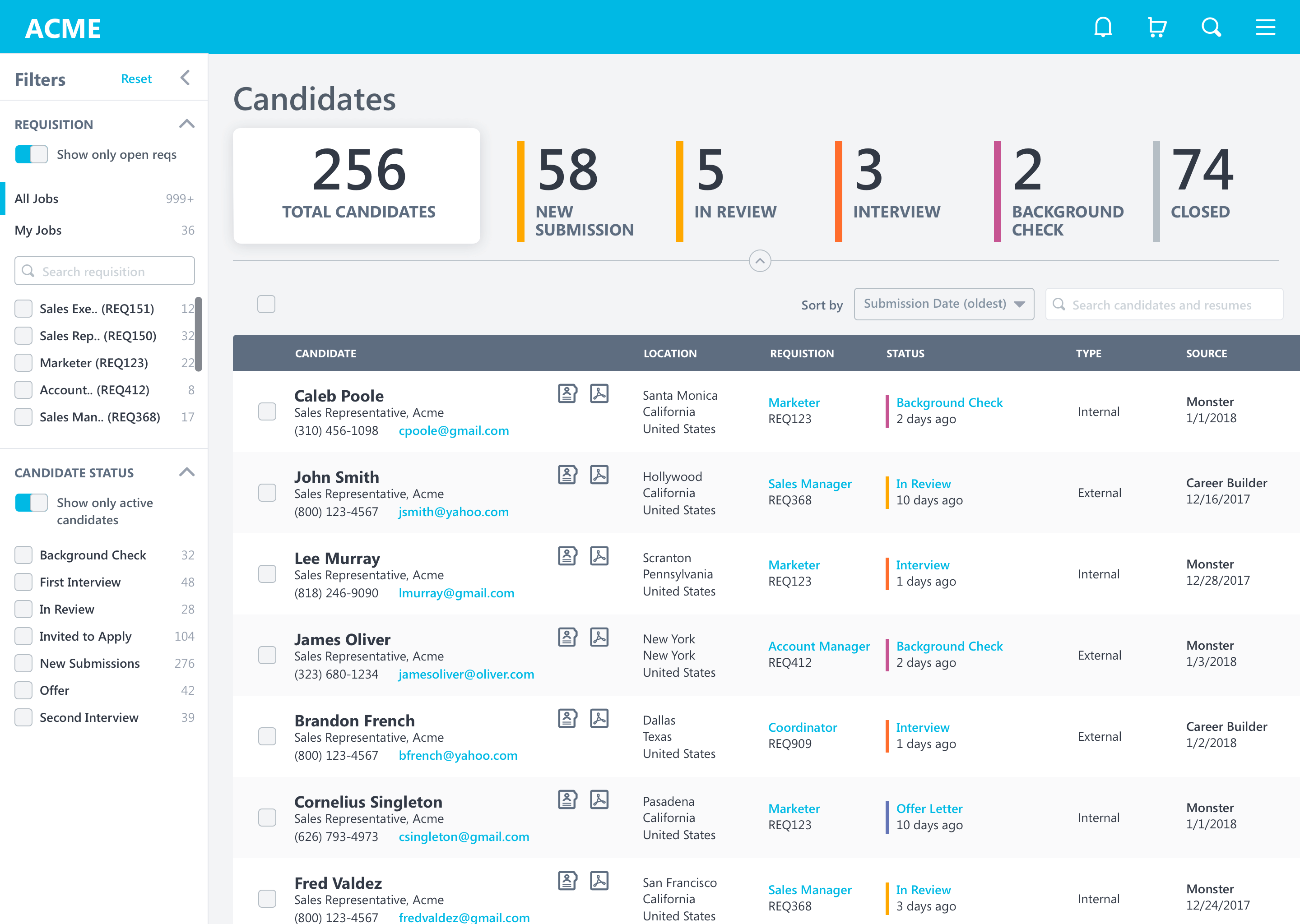This screenshot has height=924, width=1300.
Task: Click the shopping cart icon
Action: [1156, 27]
